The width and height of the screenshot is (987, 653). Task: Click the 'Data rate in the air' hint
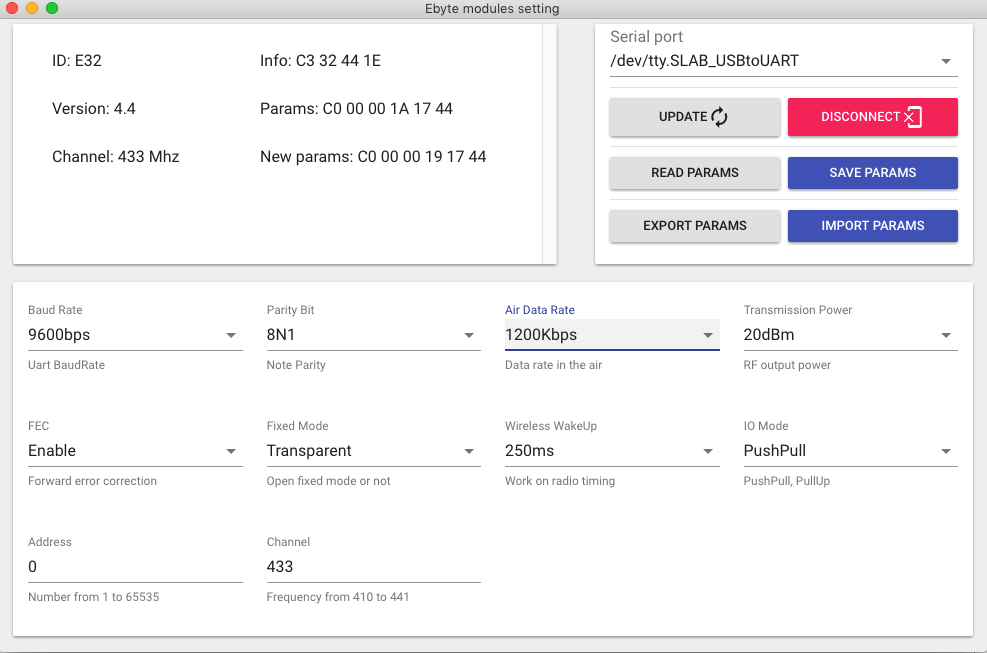[x=553, y=365]
